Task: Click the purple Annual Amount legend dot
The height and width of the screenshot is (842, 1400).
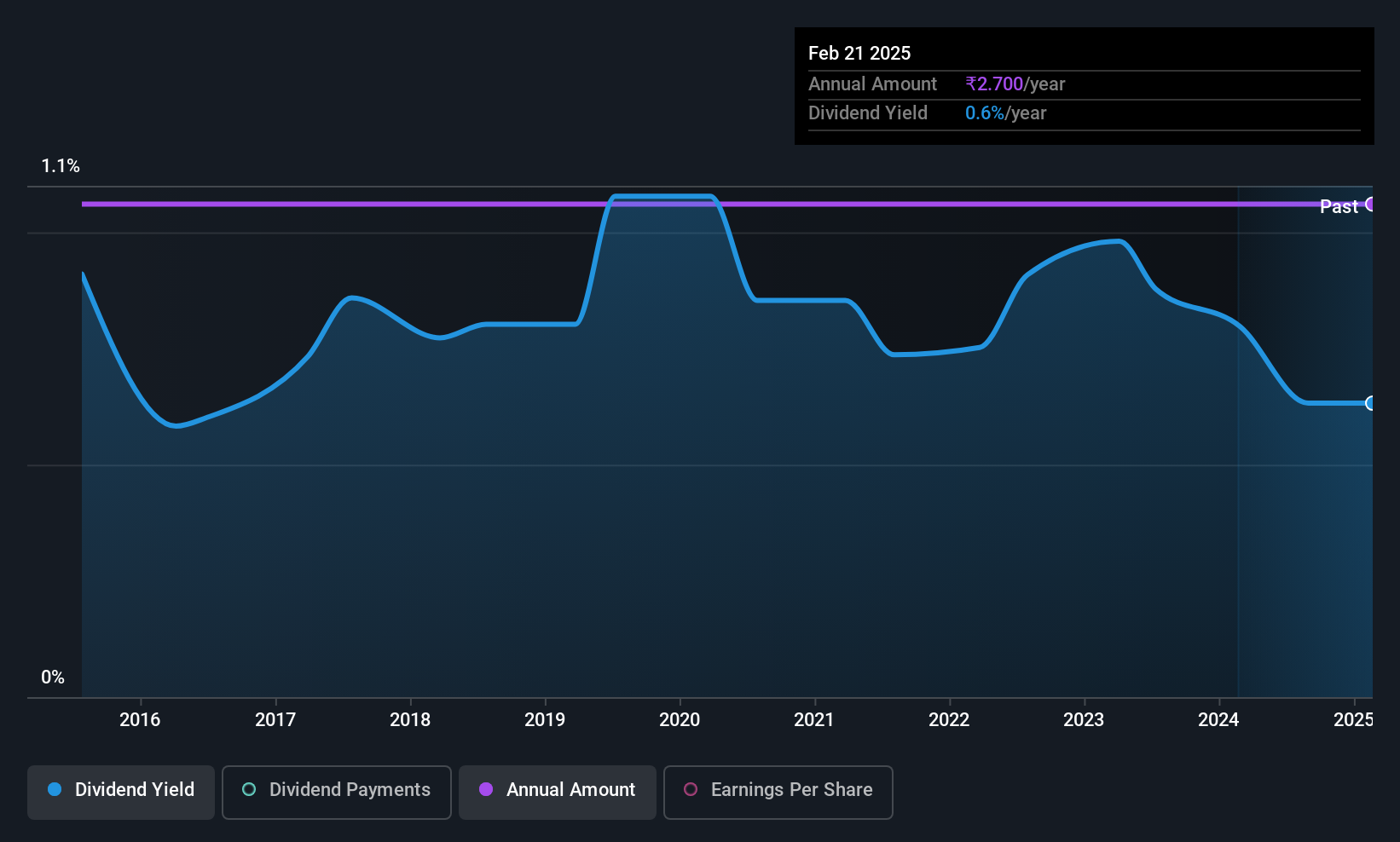Action: [486, 789]
